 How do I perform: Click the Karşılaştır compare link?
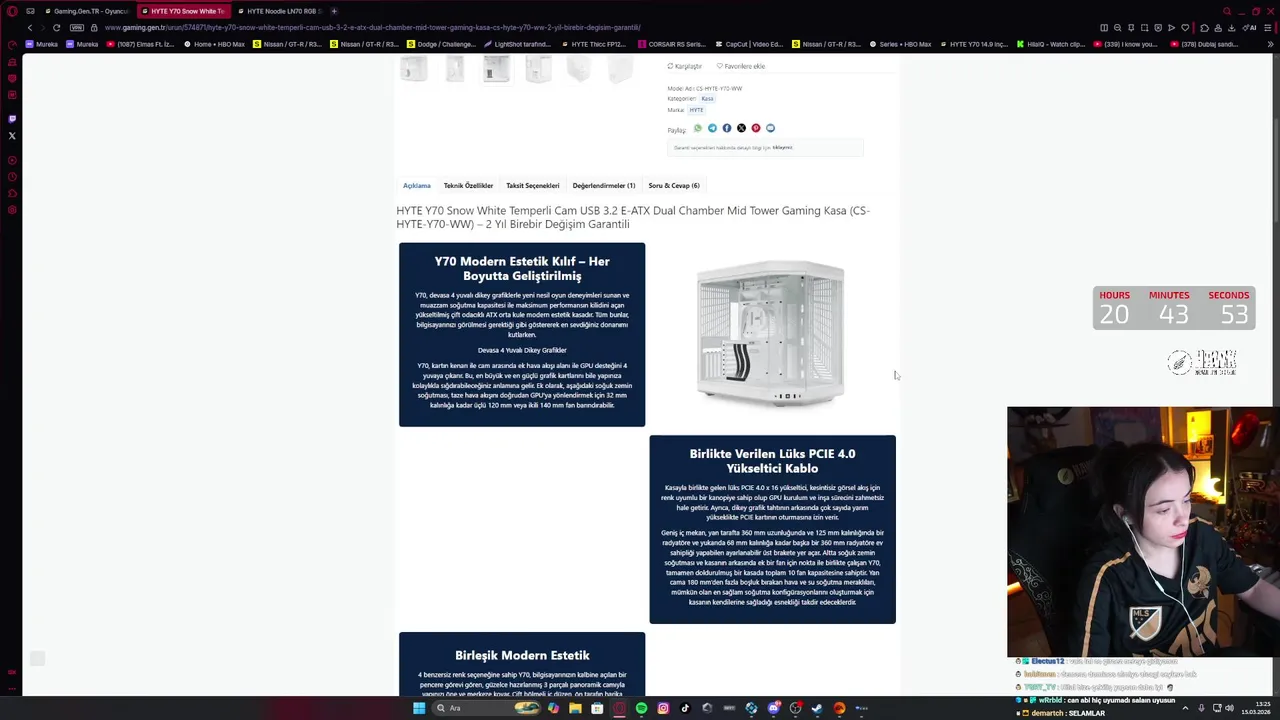pyautogui.click(x=685, y=66)
